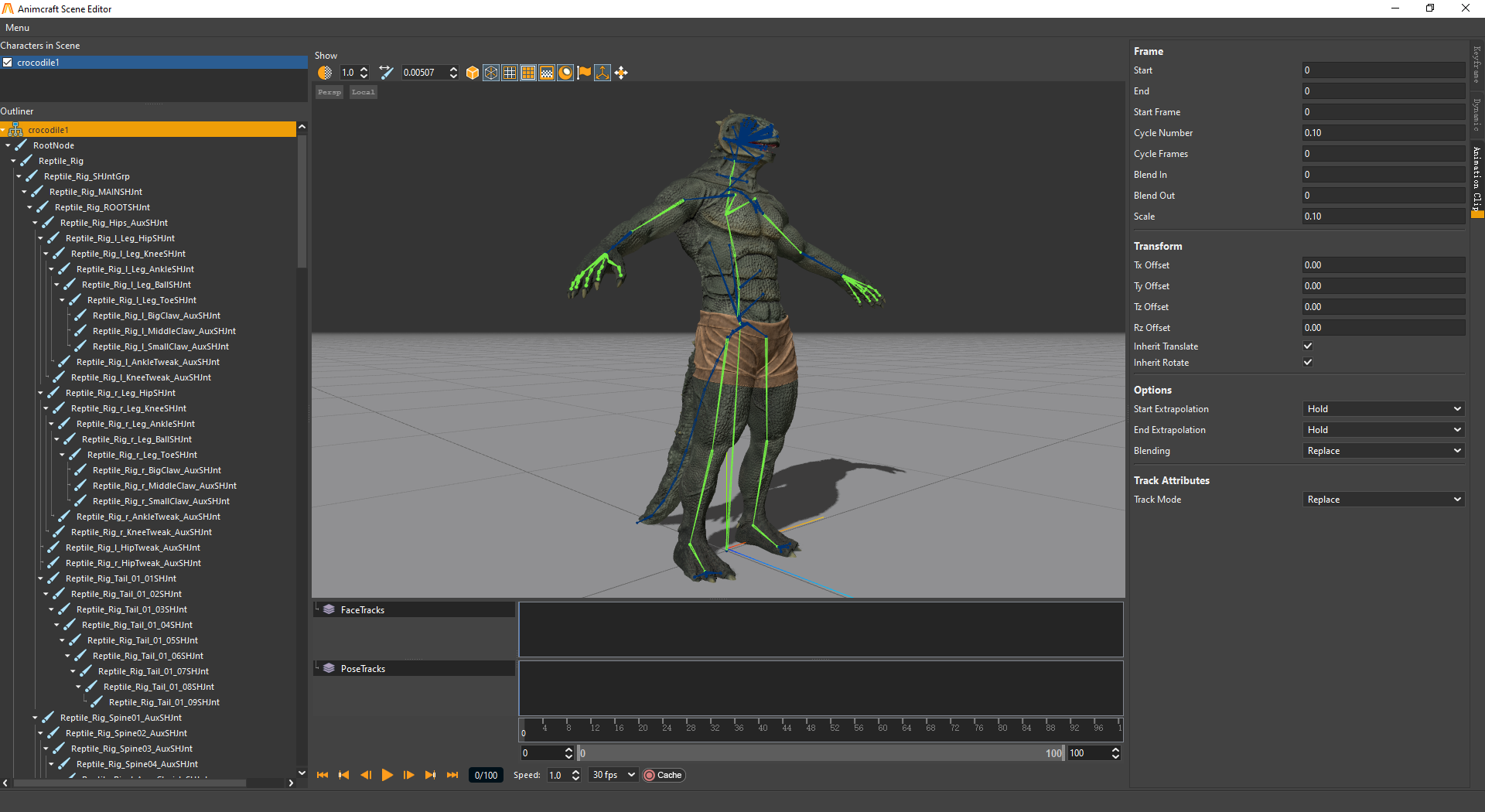Jump to the first frame
The height and width of the screenshot is (812, 1485).
[323, 775]
